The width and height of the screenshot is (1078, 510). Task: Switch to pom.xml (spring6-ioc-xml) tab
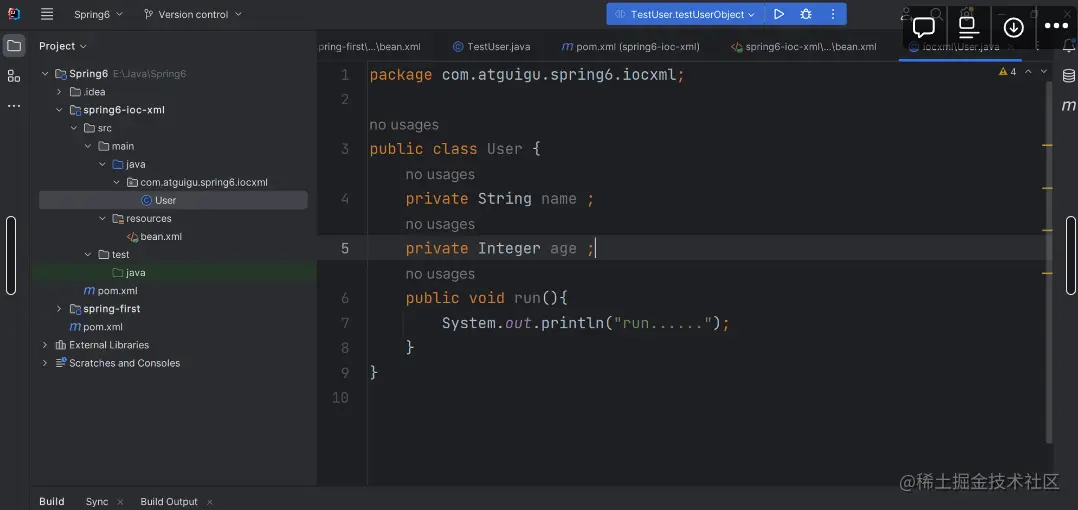coord(630,47)
